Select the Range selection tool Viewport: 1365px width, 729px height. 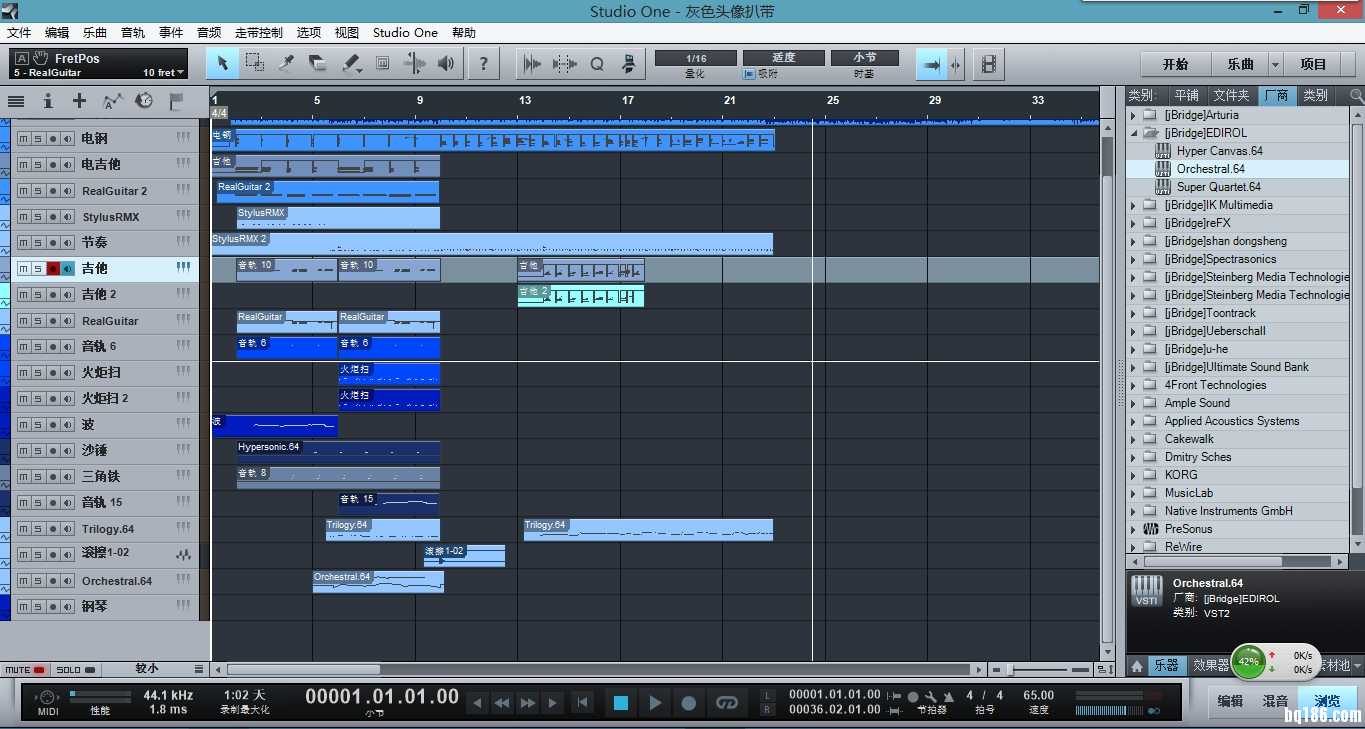pyautogui.click(x=254, y=64)
